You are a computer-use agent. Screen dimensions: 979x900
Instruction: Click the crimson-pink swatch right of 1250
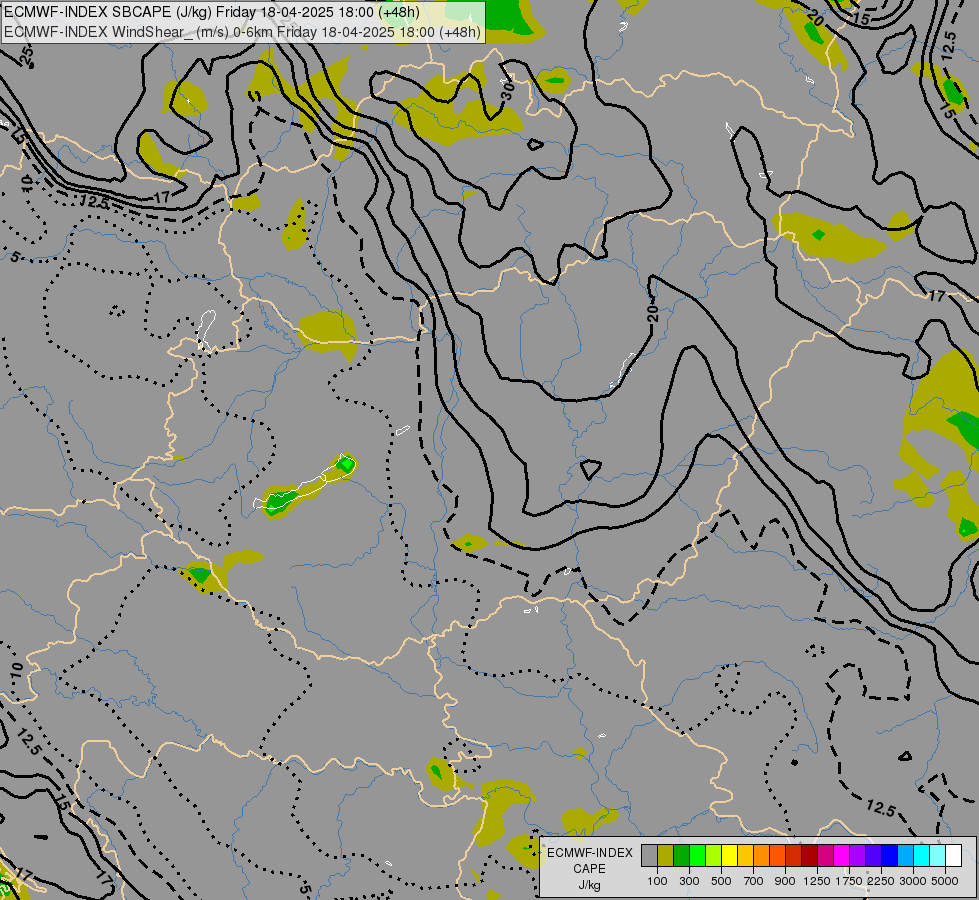pos(825,855)
